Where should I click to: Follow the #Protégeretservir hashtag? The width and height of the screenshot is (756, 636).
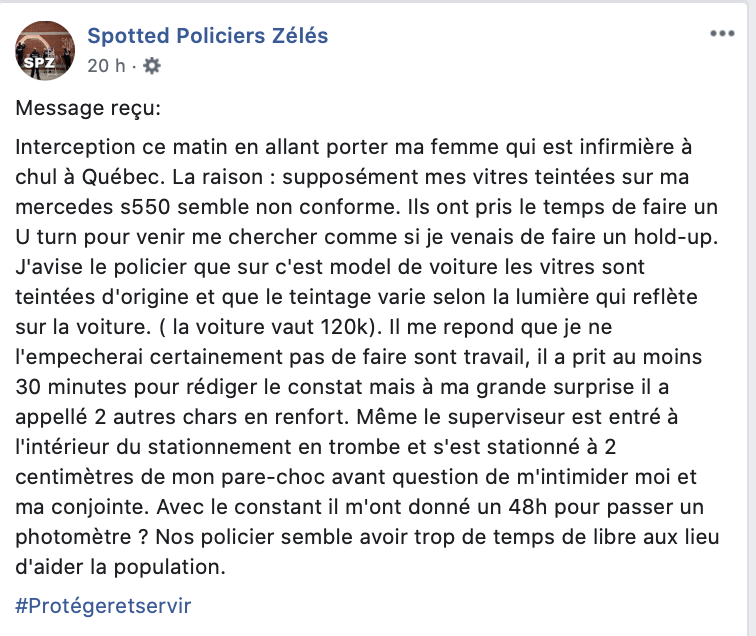coord(103,606)
